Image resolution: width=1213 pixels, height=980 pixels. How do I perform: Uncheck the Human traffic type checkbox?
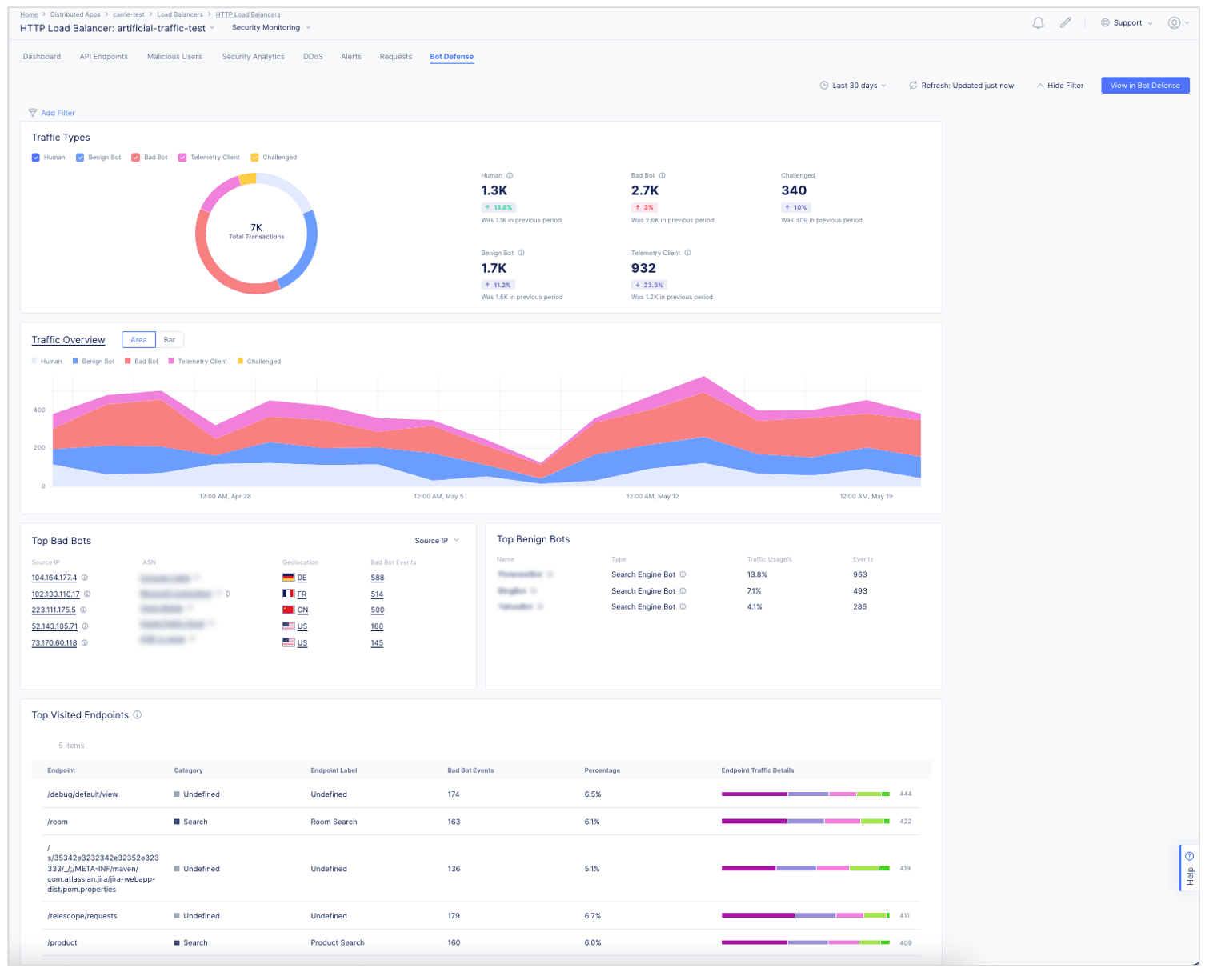click(36, 158)
